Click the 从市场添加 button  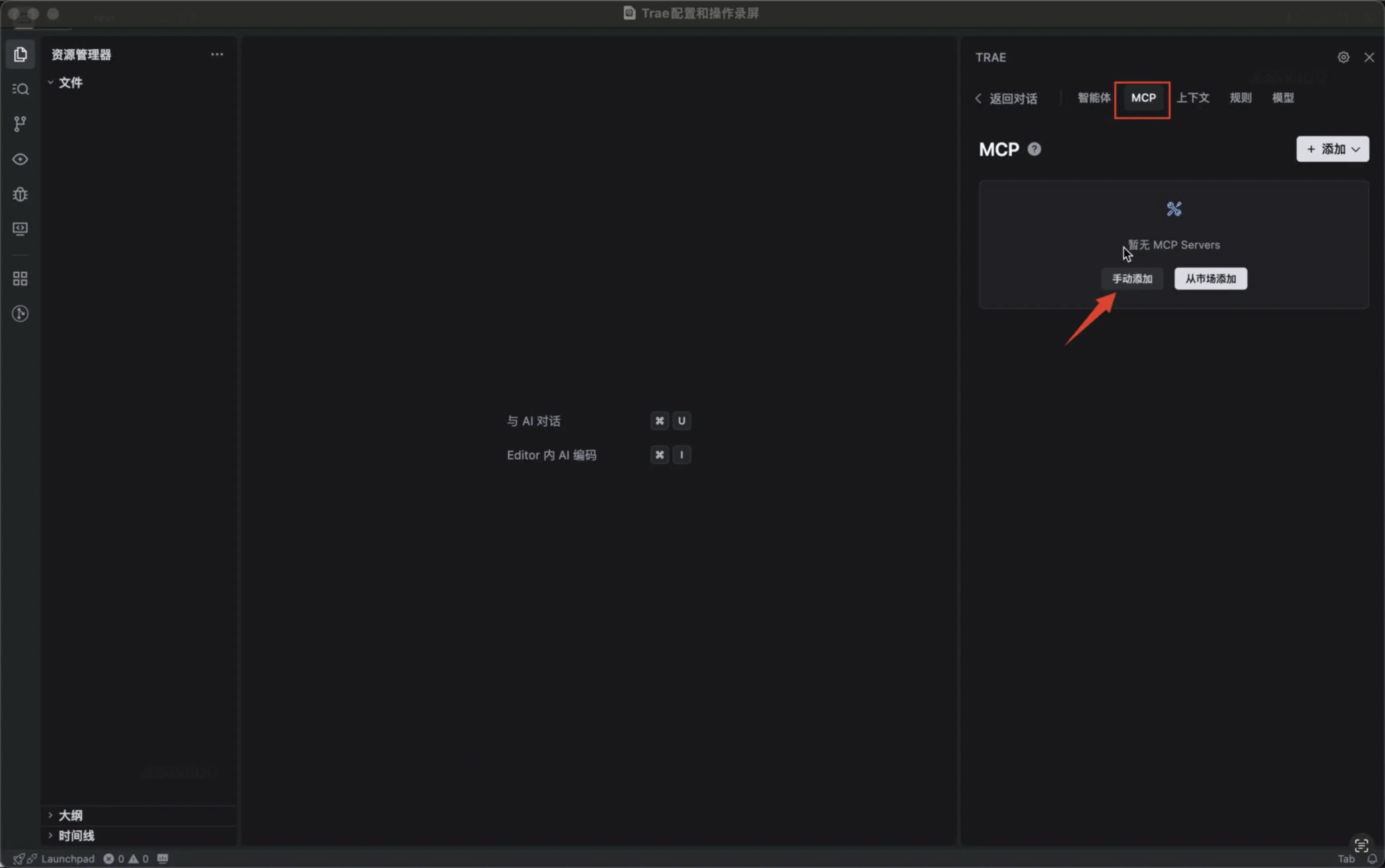click(1211, 279)
